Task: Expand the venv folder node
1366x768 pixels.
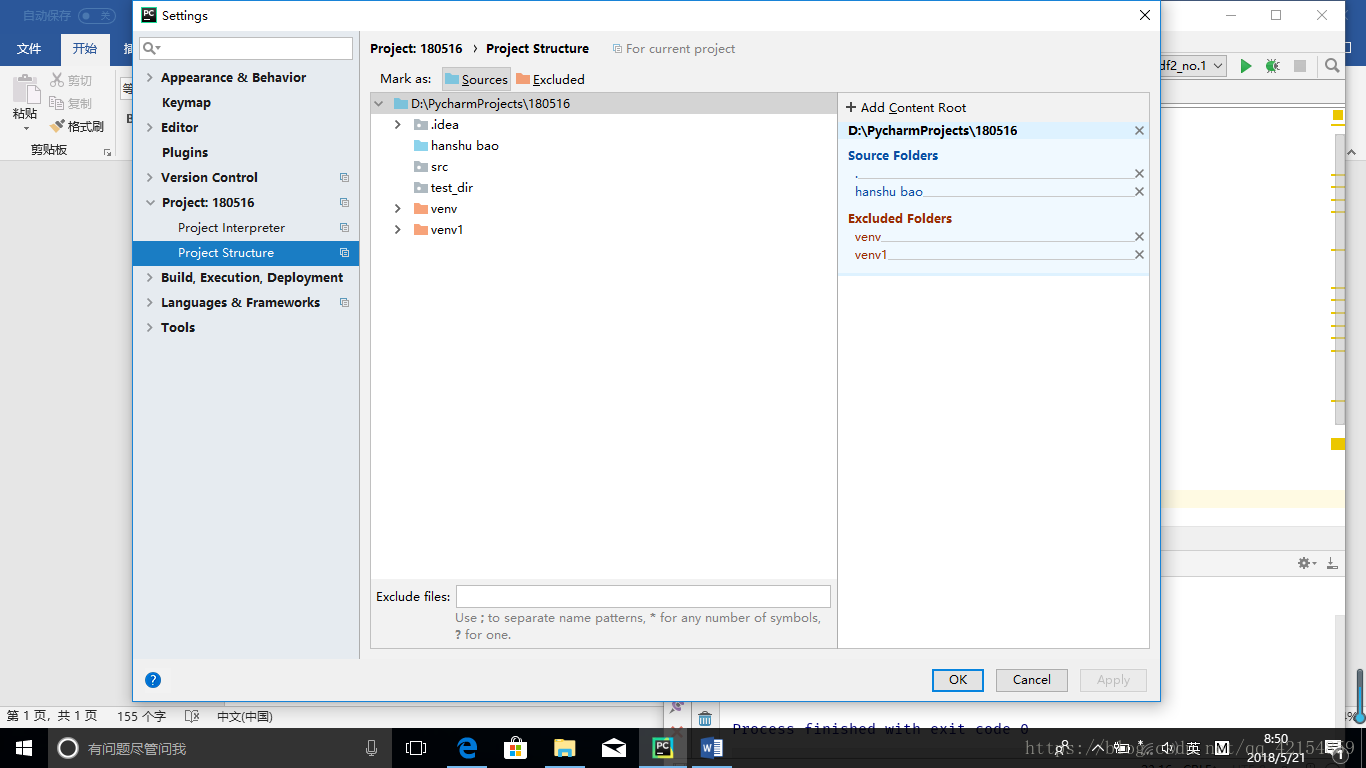Action: (397, 209)
